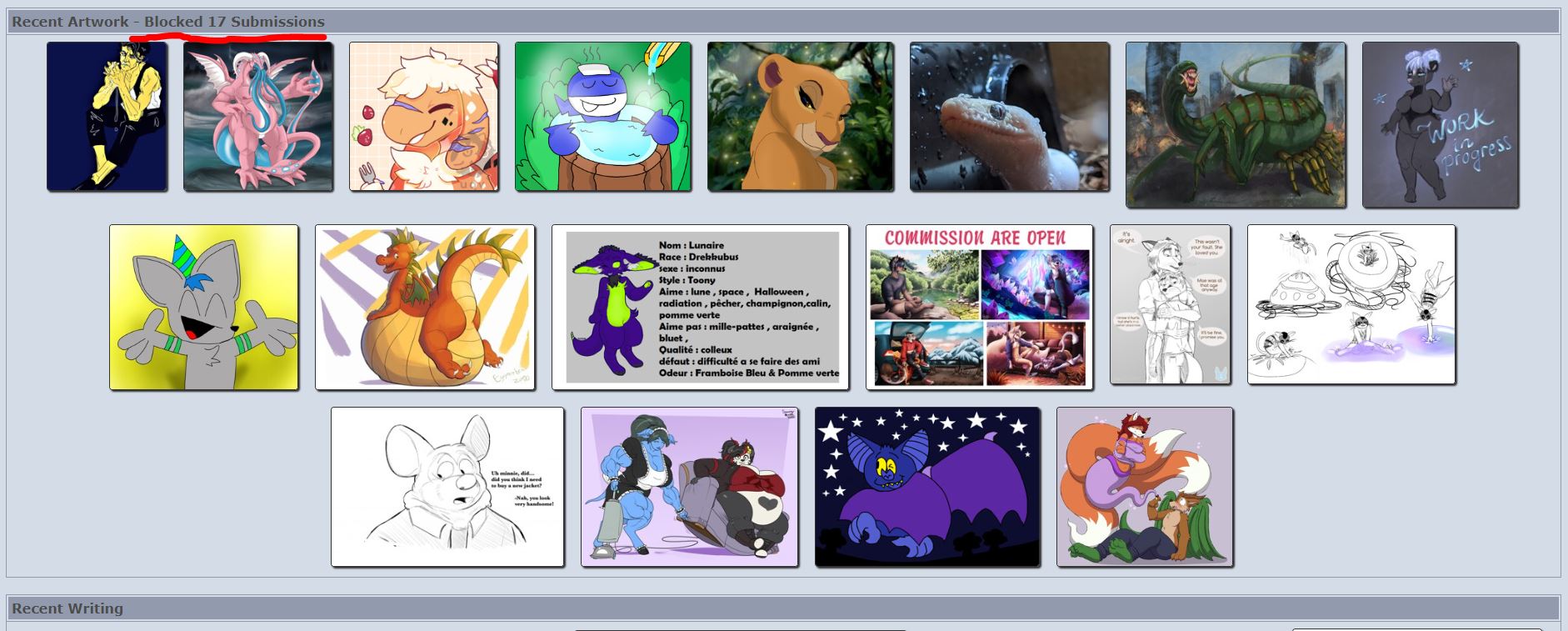1568x631 pixels.
Task: Open the wet gecko photo thumbnail
Action: coord(1010,117)
